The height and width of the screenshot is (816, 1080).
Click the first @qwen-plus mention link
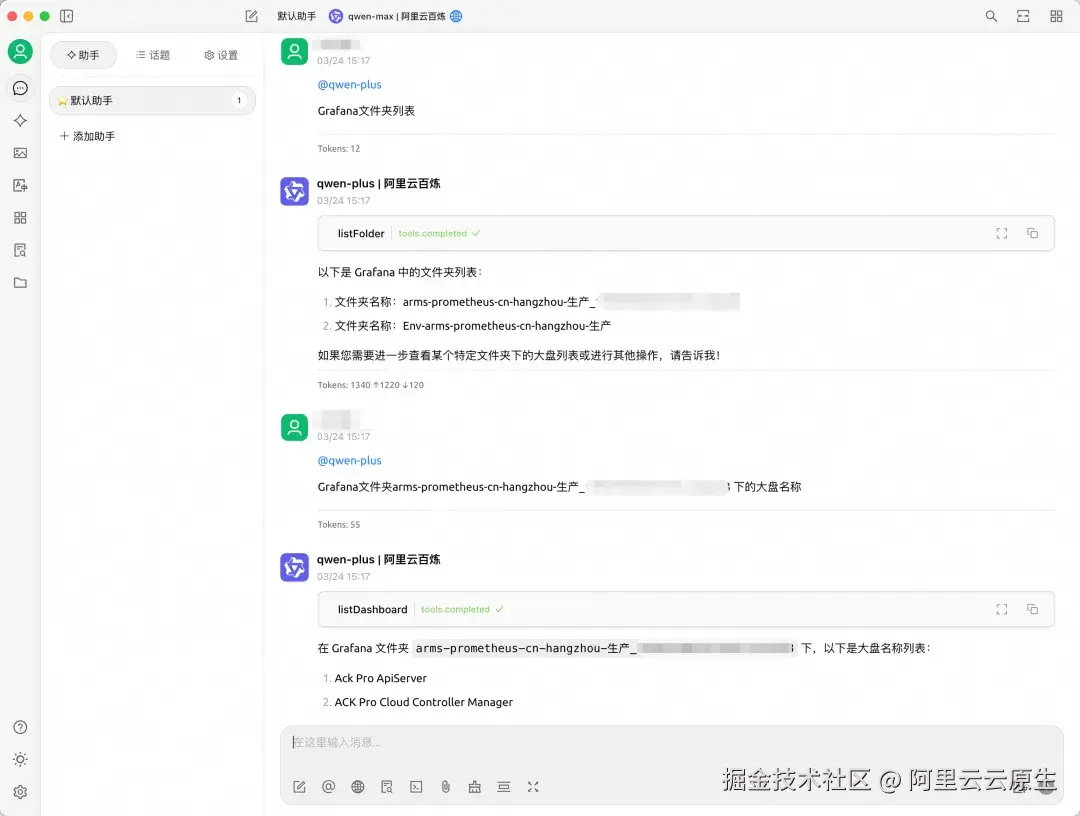tap(349, 85)
